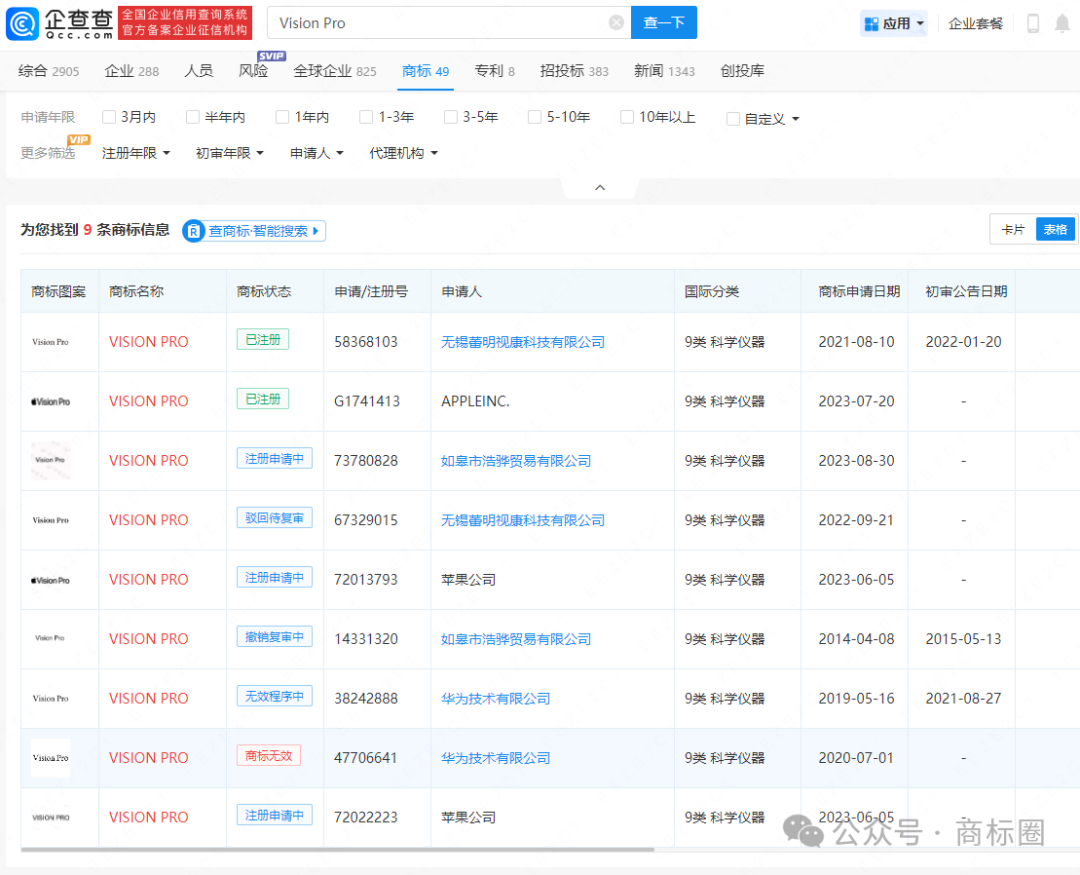Open the 华为技术有限公司 applicant link
The image size is (1080, 875).
pyautogui.click(x=495, y=698)
